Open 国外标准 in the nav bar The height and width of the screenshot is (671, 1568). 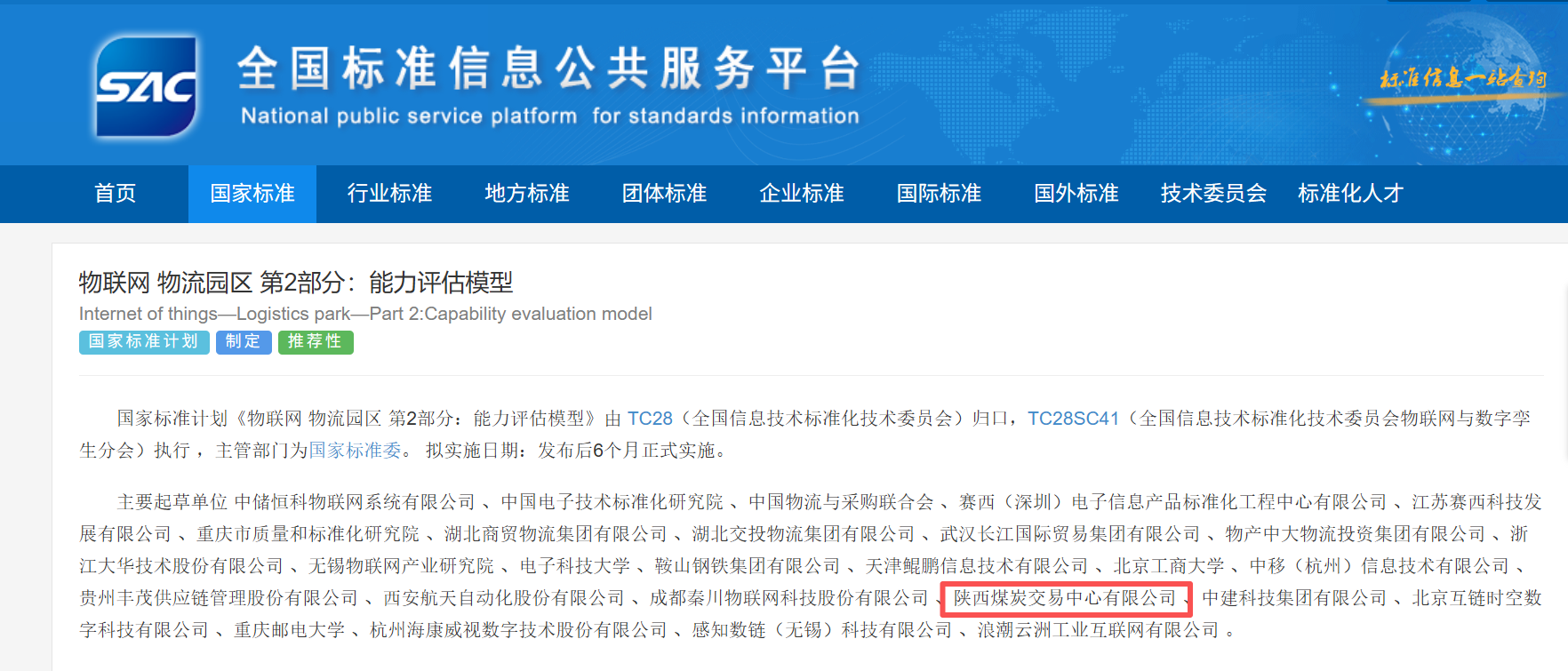(1076, 194)
